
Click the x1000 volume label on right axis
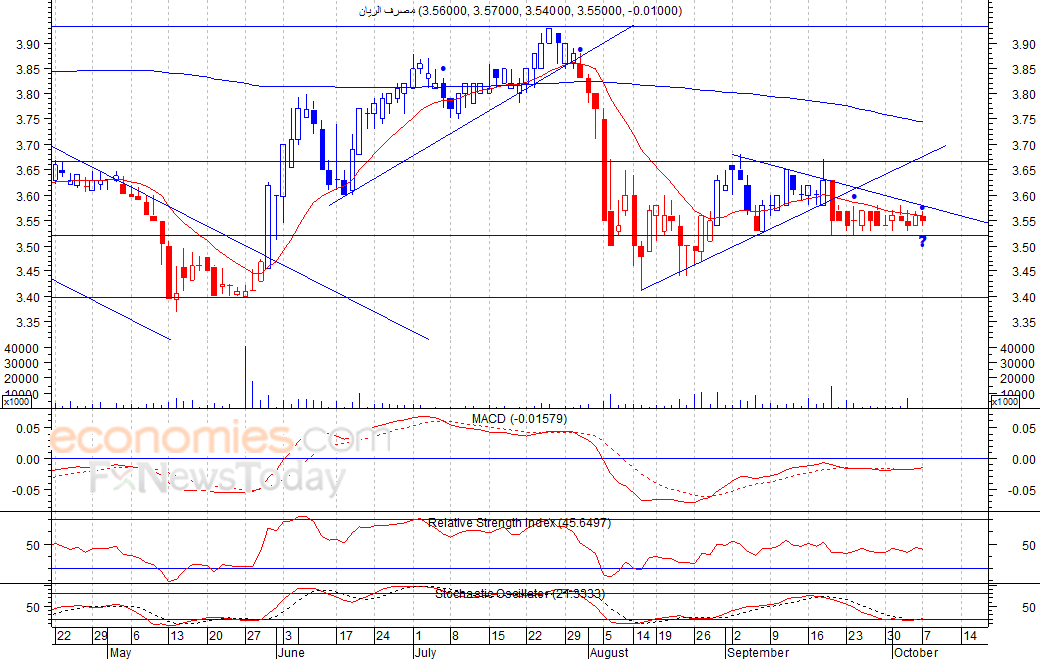tap(1004, 401)
